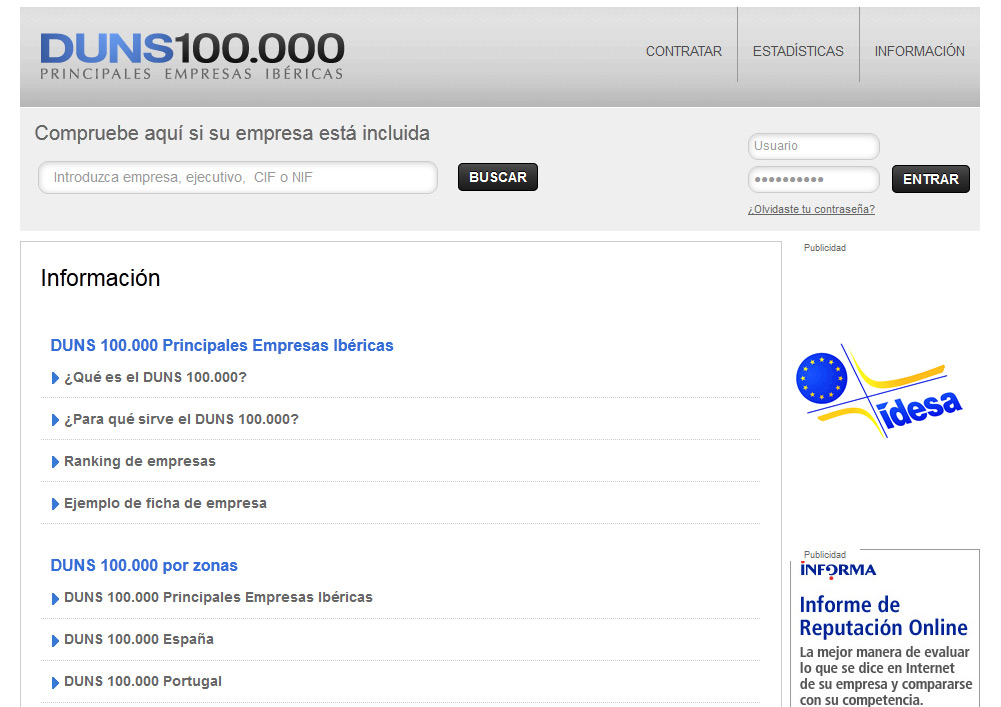The width and height of the screenshot is (1001, 707).
Task: Open the CONTRATAR menu item
Action: (684, 51)
